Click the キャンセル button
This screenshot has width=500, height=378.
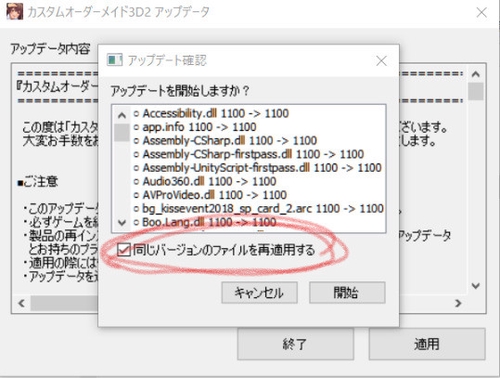pos(259,293)
